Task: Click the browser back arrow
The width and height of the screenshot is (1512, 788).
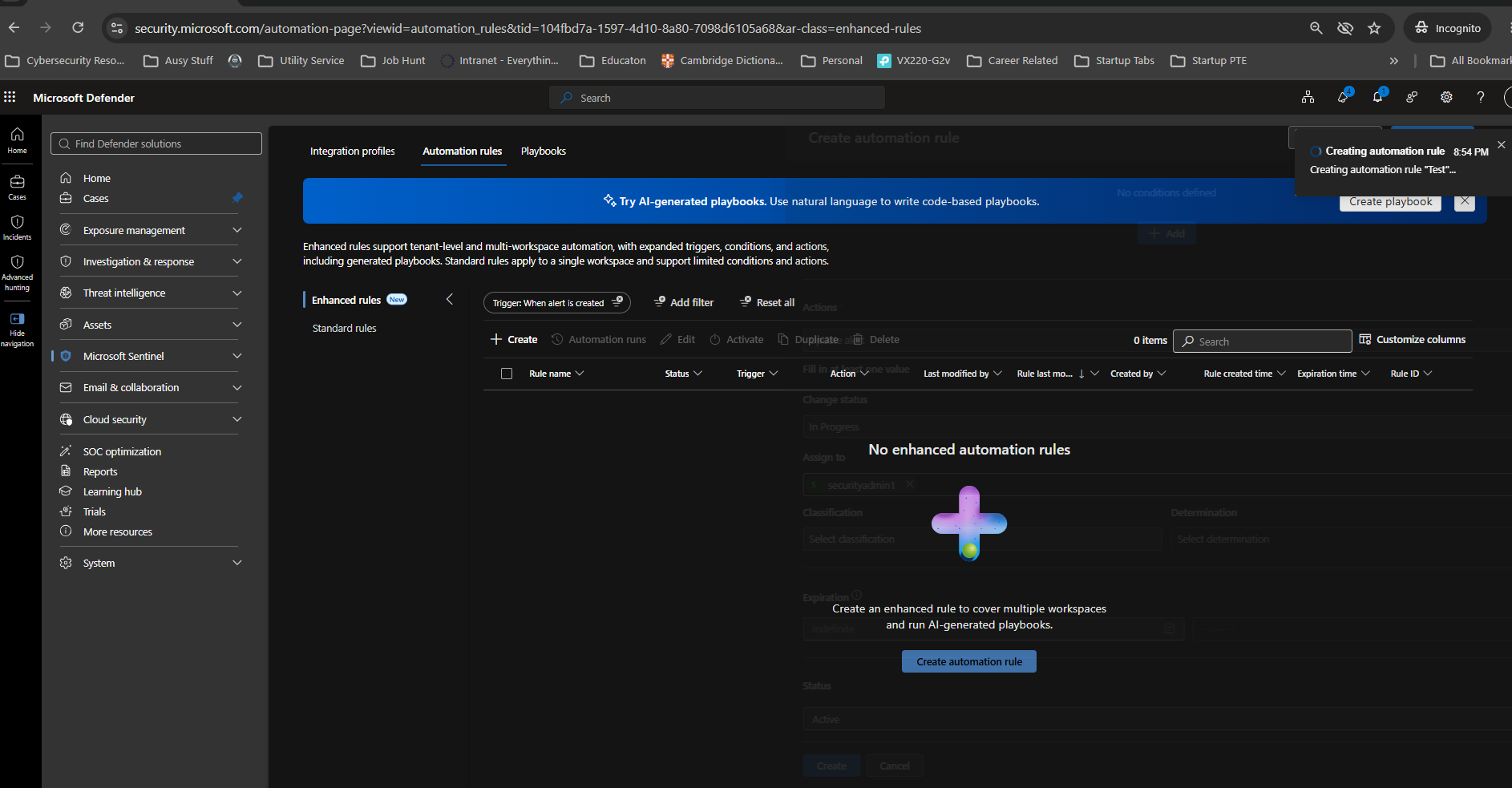Action: (x=14, y=28)
